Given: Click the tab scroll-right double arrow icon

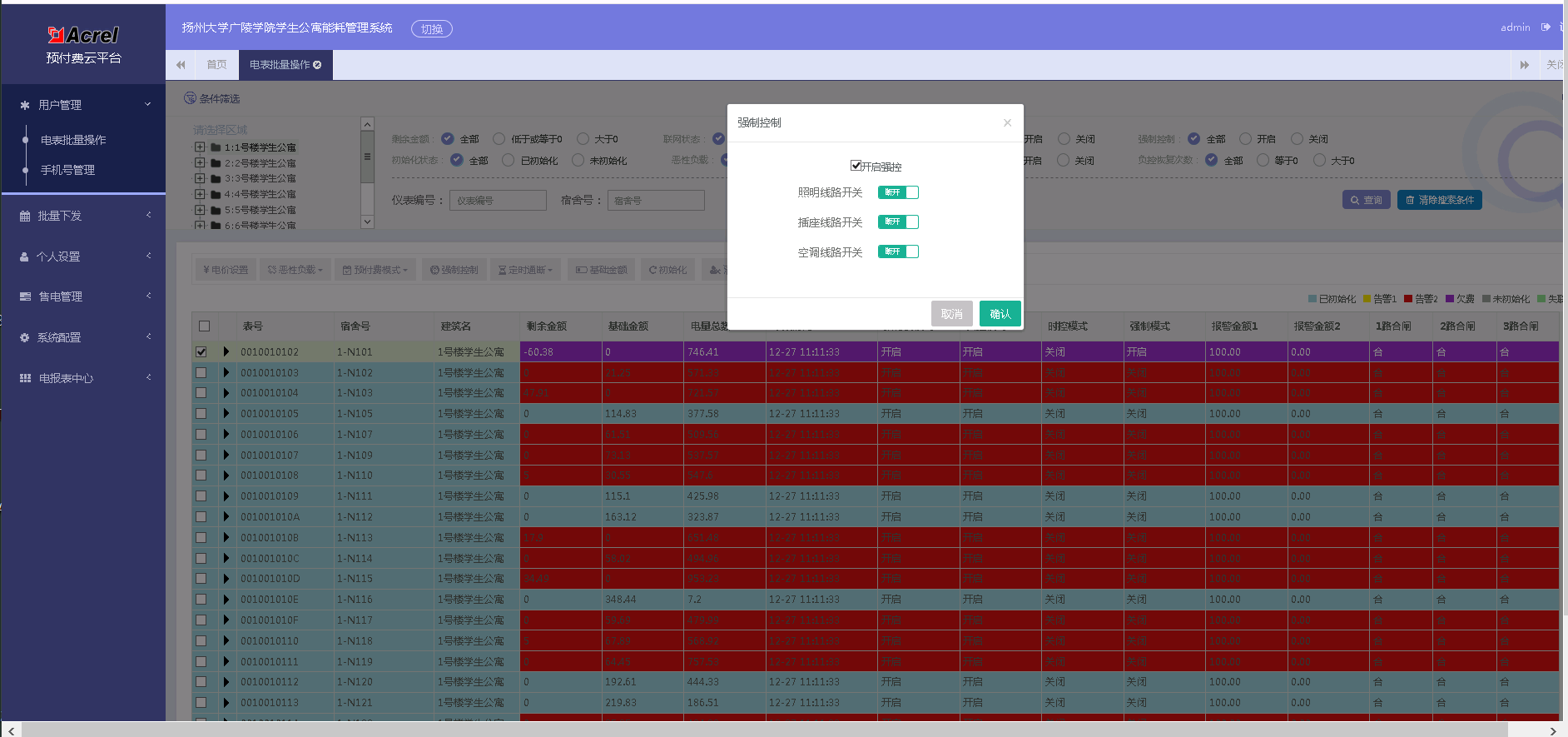Looking at the screenshot, I should pyautogui.click(x=1525, y=65).
